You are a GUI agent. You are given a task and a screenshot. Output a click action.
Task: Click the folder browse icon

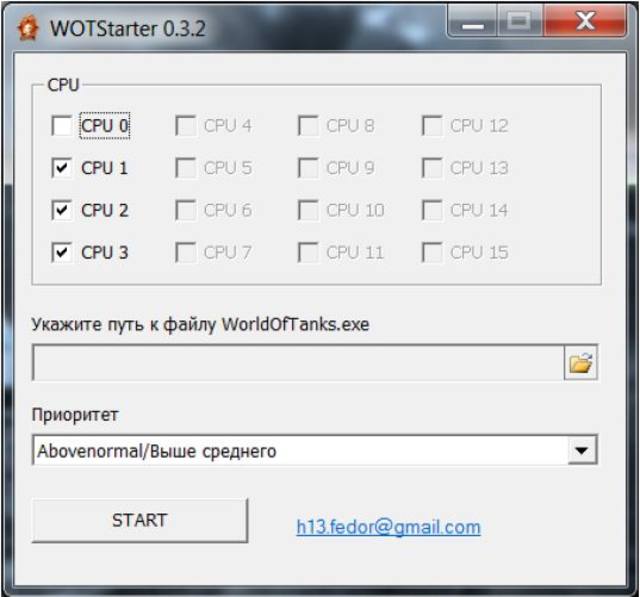580,362
